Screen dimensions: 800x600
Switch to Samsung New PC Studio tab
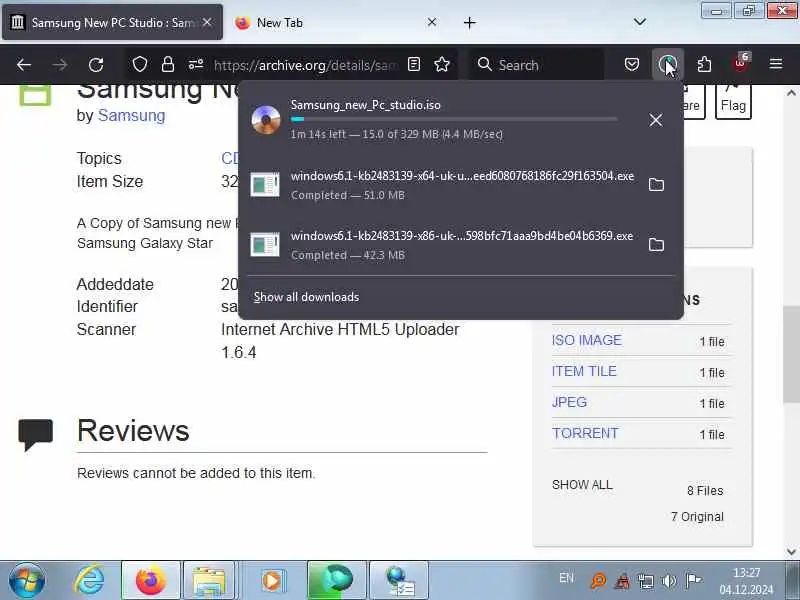point(112,22)
